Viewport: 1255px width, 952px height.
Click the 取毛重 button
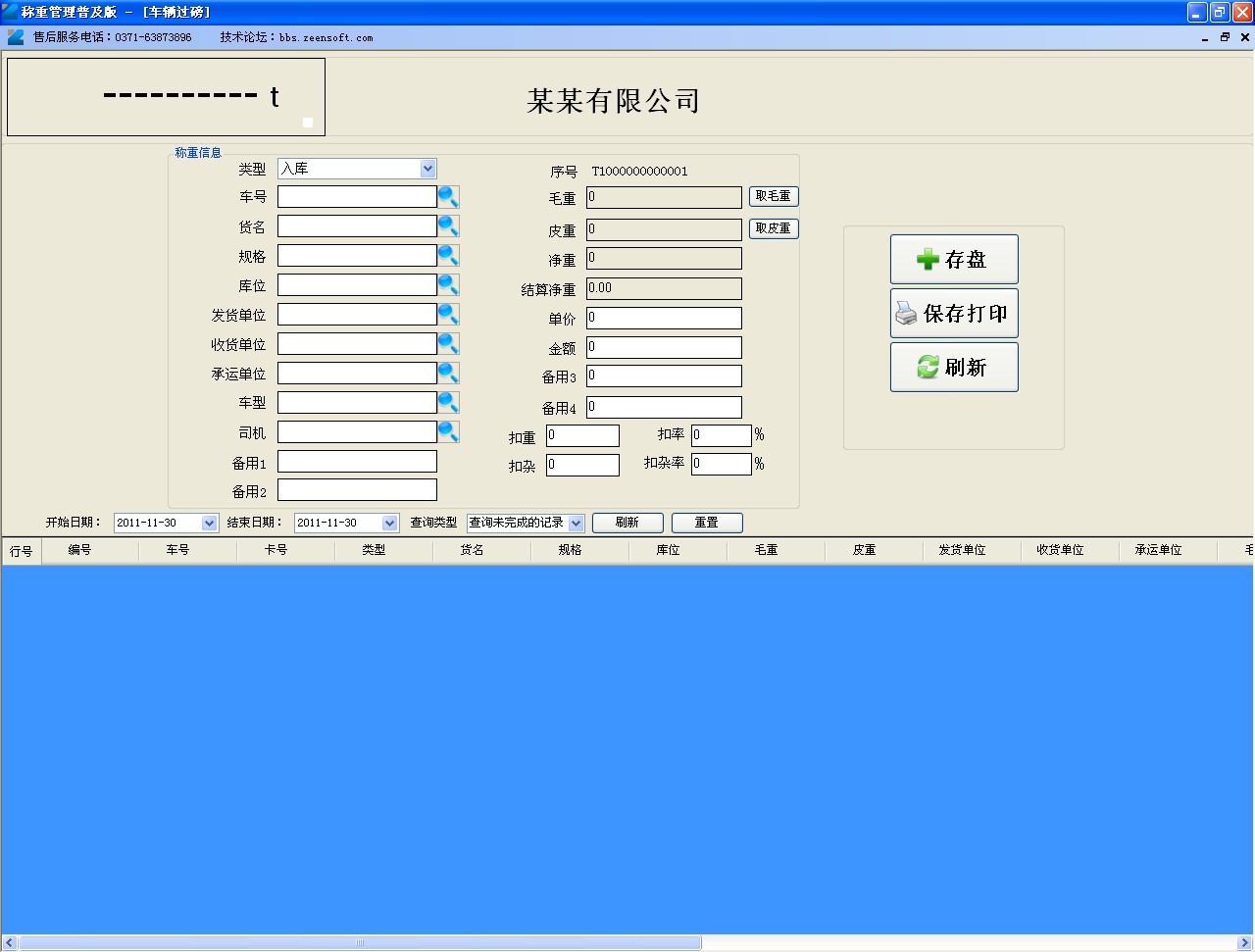point(774,196)
